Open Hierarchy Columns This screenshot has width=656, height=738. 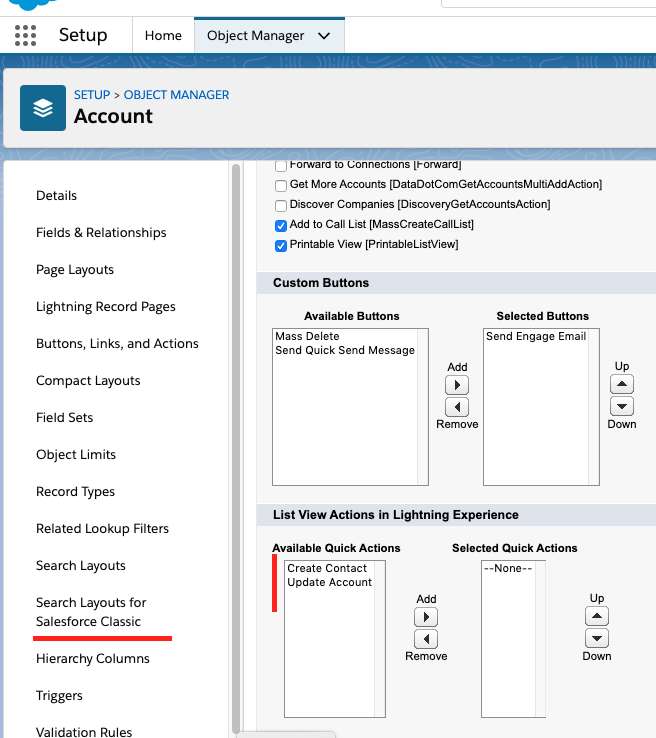(93, 658)
